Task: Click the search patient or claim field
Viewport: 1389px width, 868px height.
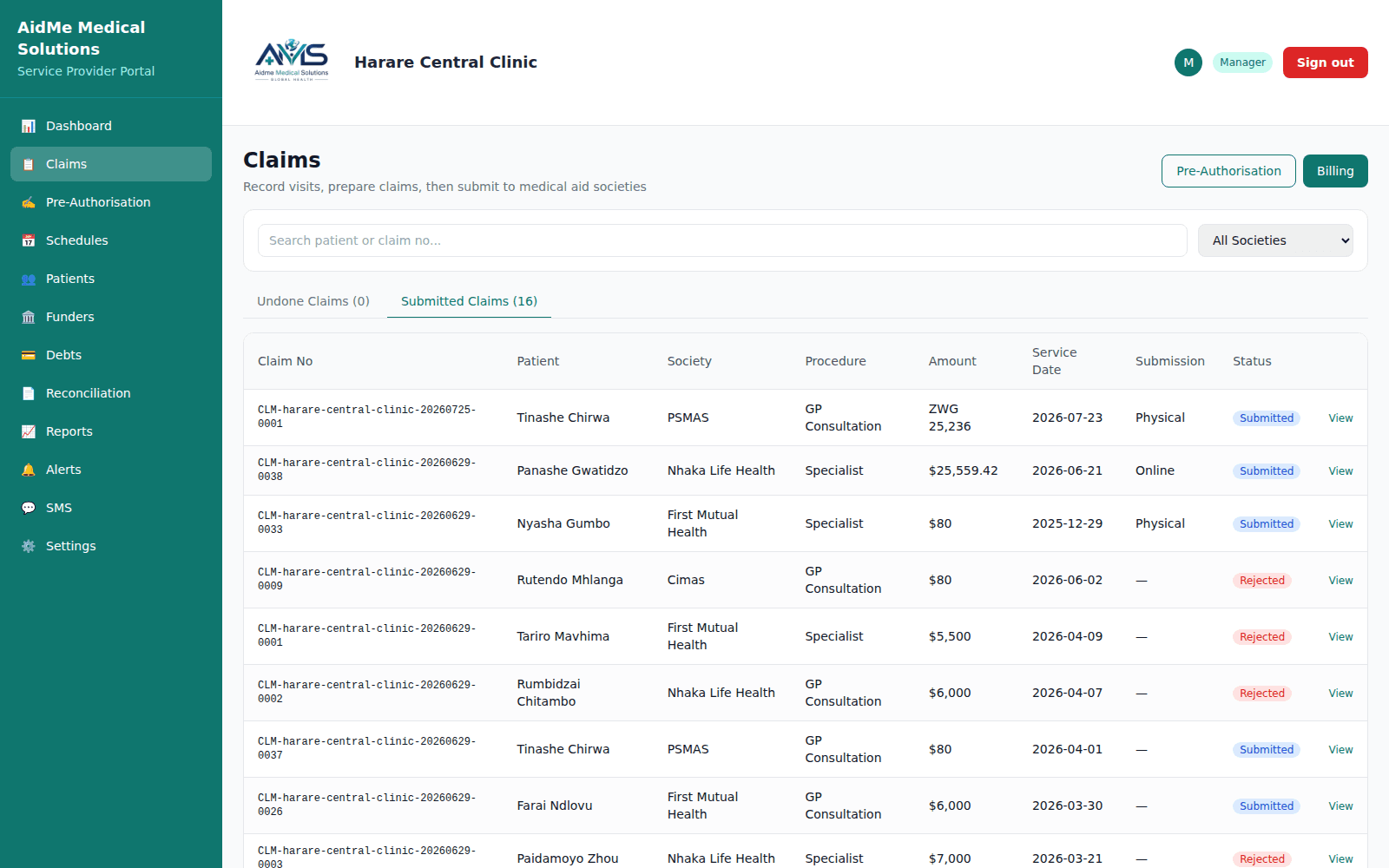Action: [722, 240]
